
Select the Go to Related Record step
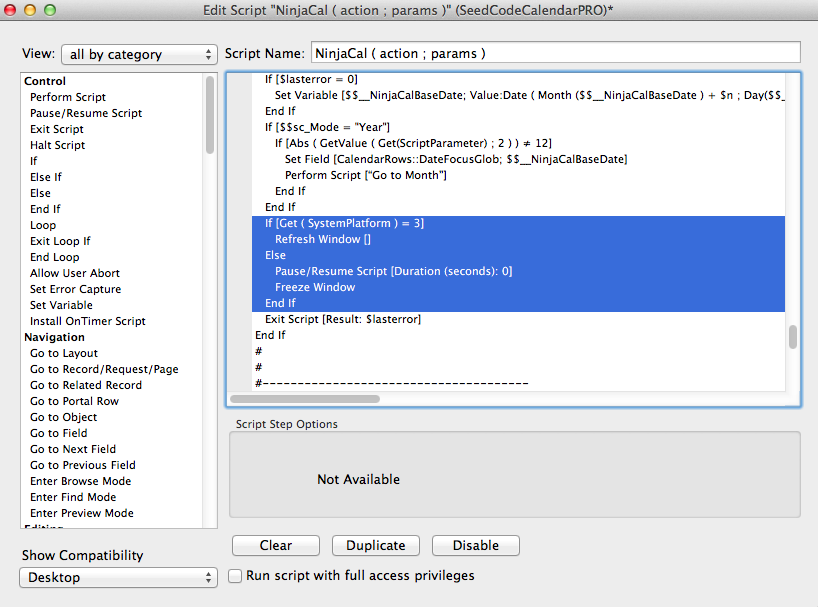click(86, 385)
